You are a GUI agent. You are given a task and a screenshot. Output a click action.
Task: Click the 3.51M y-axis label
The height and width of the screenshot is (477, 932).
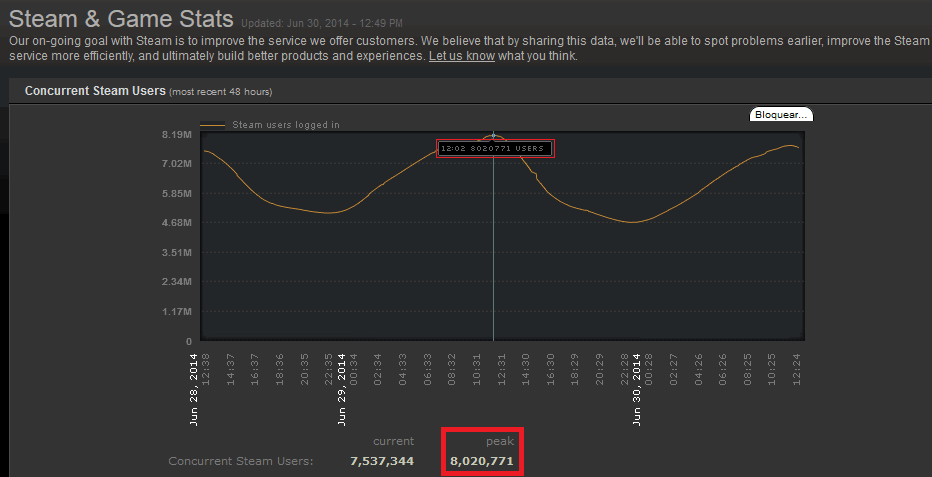tap(177, 252)
